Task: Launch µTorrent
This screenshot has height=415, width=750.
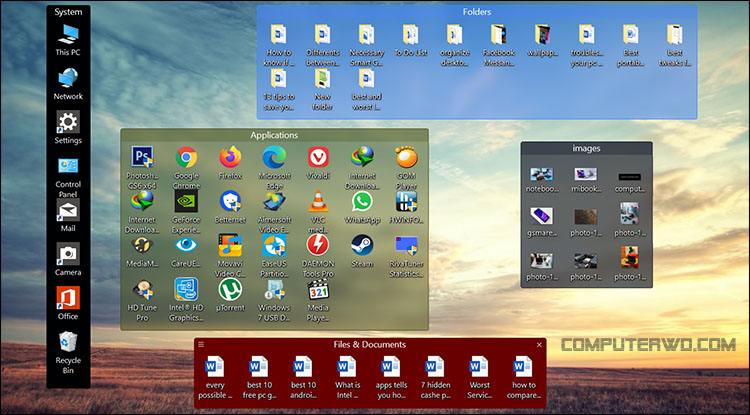Action: [230, 289]
